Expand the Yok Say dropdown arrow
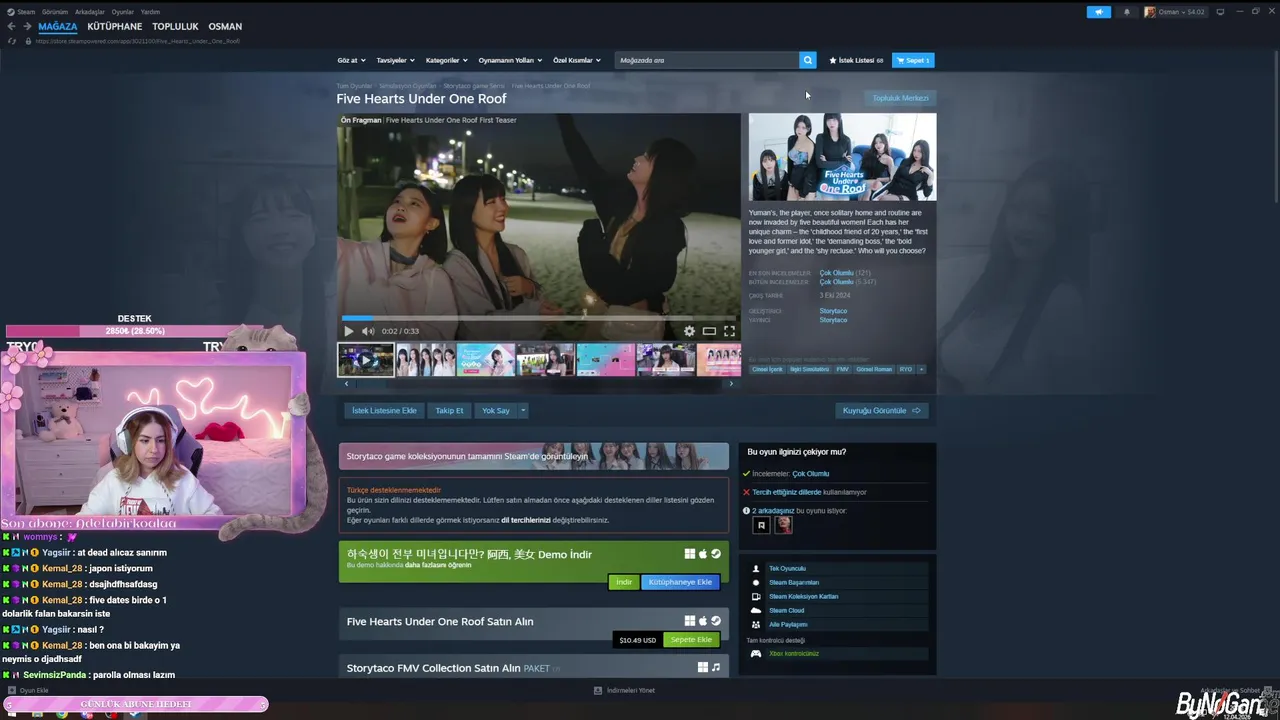 (522, 410)
